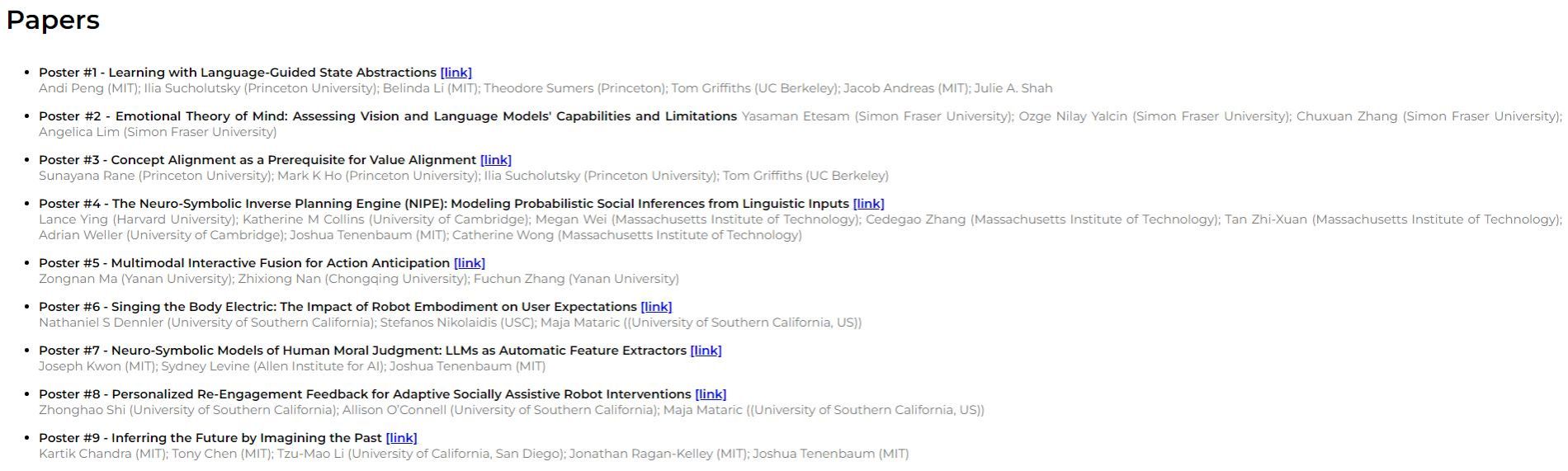Viewport: 1568px width, 471px height.
Task: Click author name Julie A. Shah
Action: click(1013, 88)
